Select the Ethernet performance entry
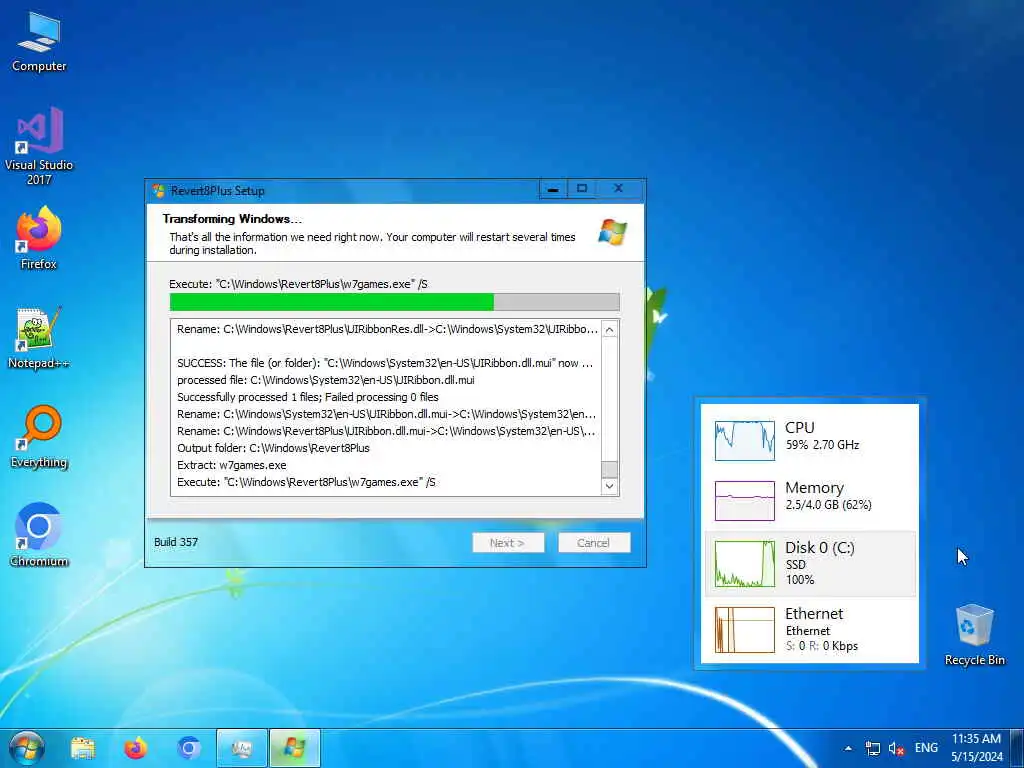Viewport: 1024px width, 768px height. pyautogui.click(x=810, y=630)
